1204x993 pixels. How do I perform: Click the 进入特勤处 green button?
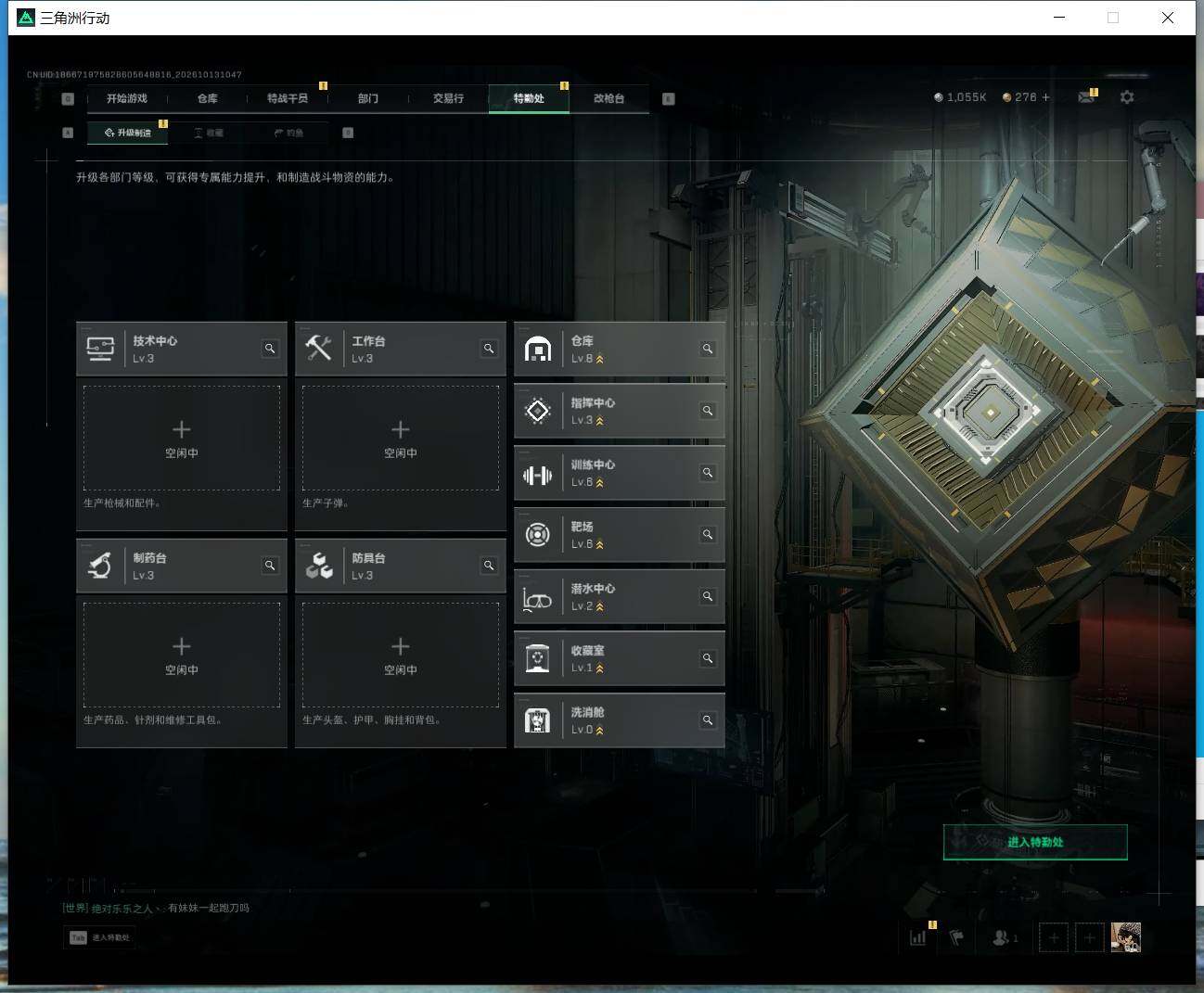1035,842
